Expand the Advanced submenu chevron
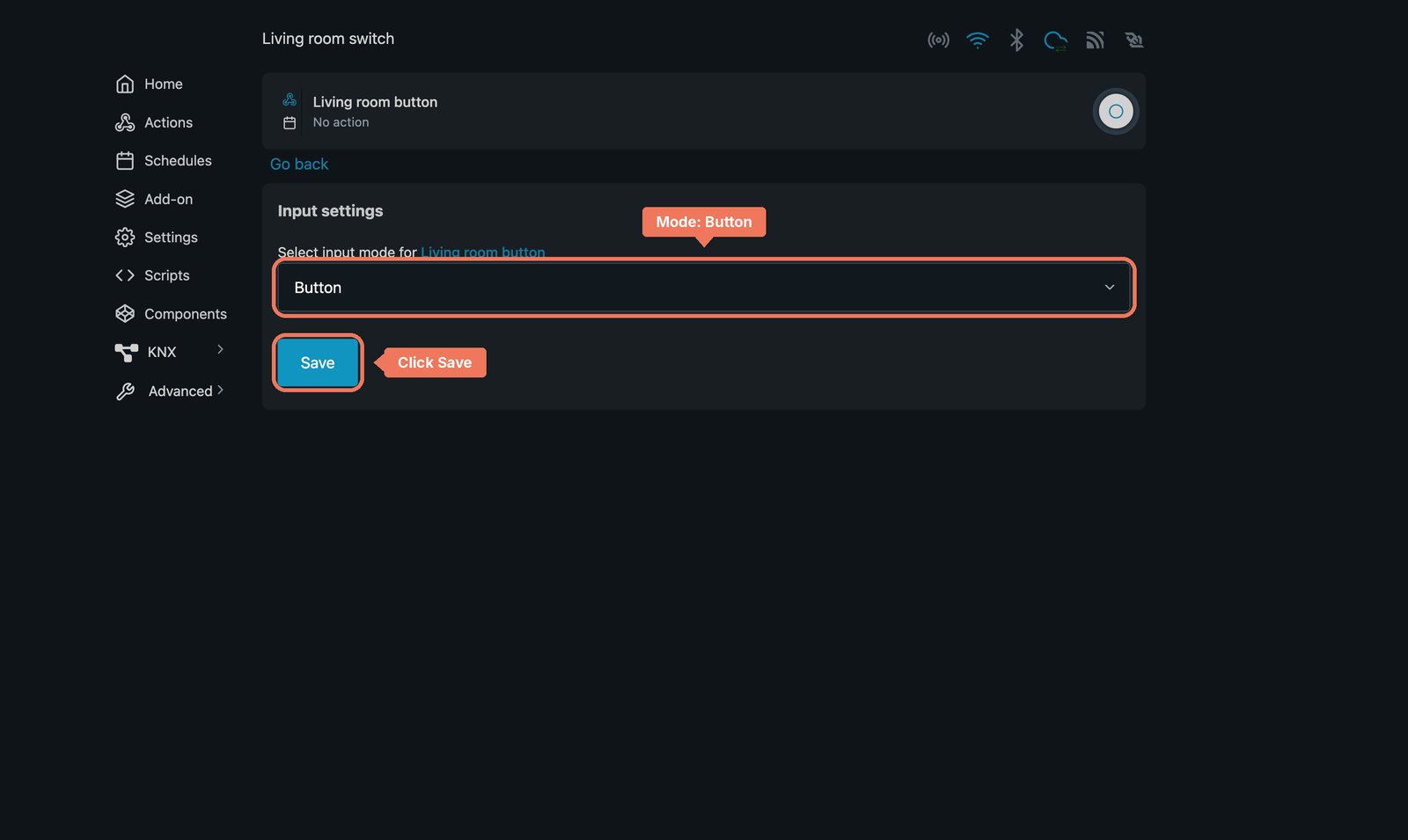The image size is (1408, 840). click(220, 390)
